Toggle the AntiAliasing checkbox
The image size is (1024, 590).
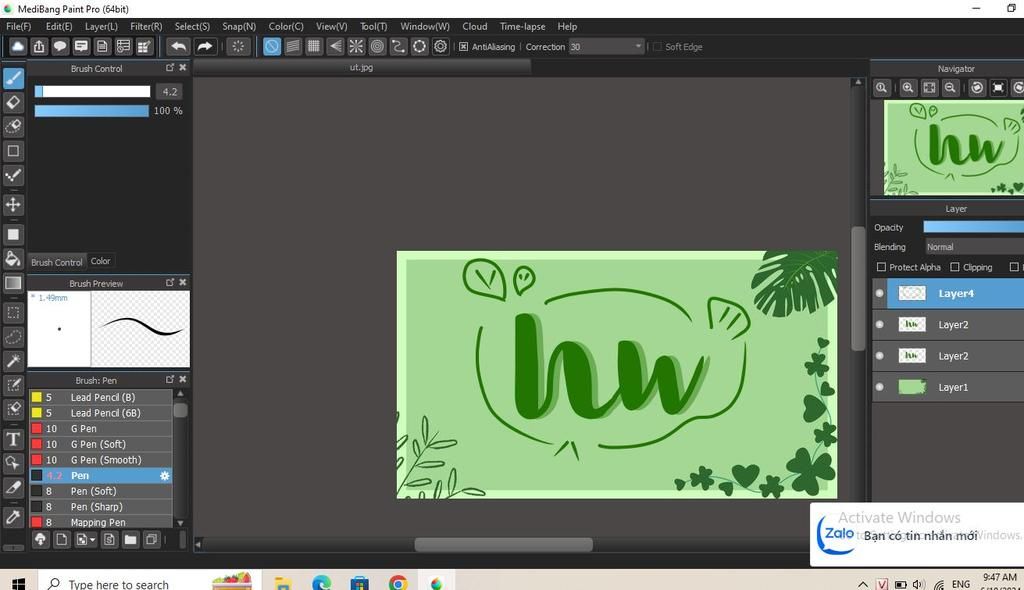click(x=464, y=47)
